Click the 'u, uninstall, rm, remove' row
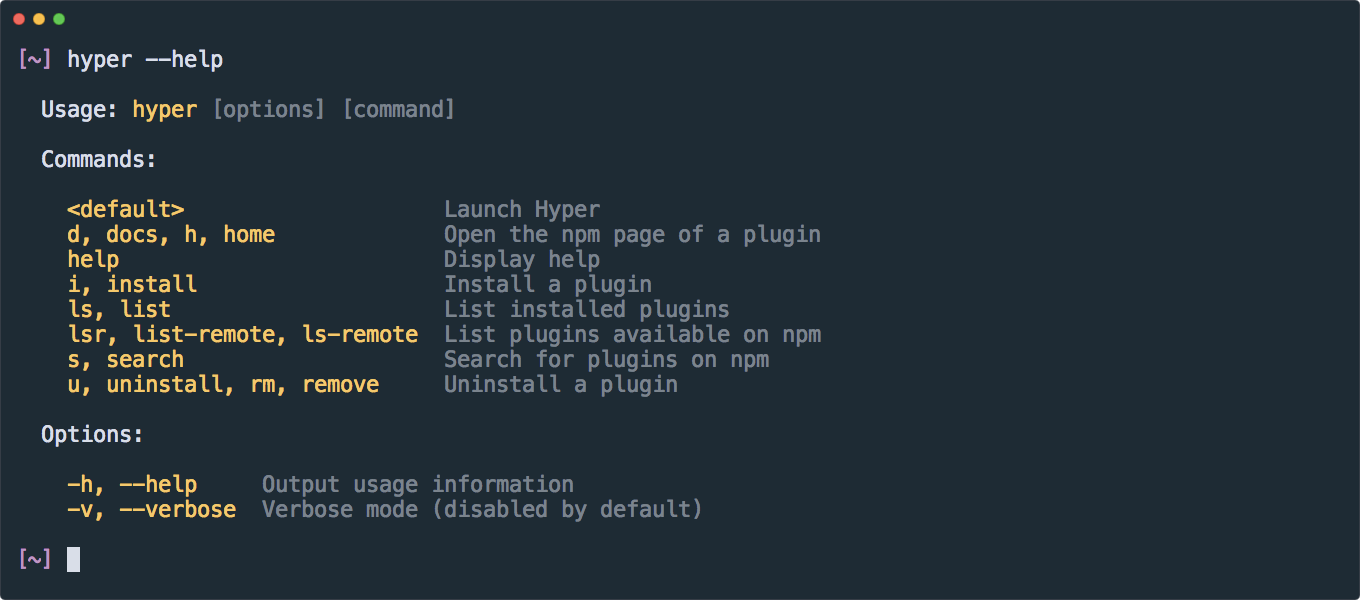The width and height of the screenshot is (1360, 600). (x=224, y=384)
